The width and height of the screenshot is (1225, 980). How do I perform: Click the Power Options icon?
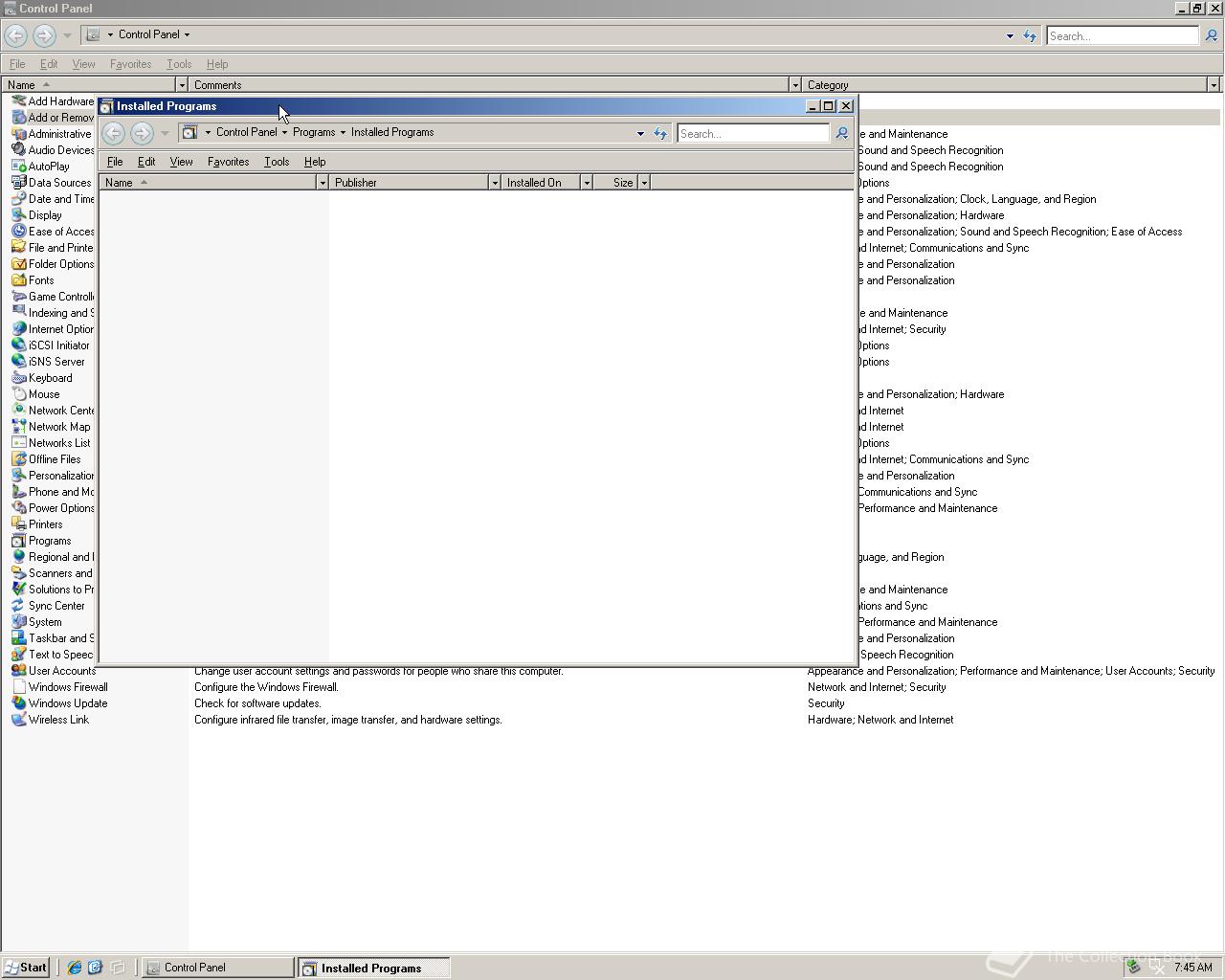pos(18,508)
